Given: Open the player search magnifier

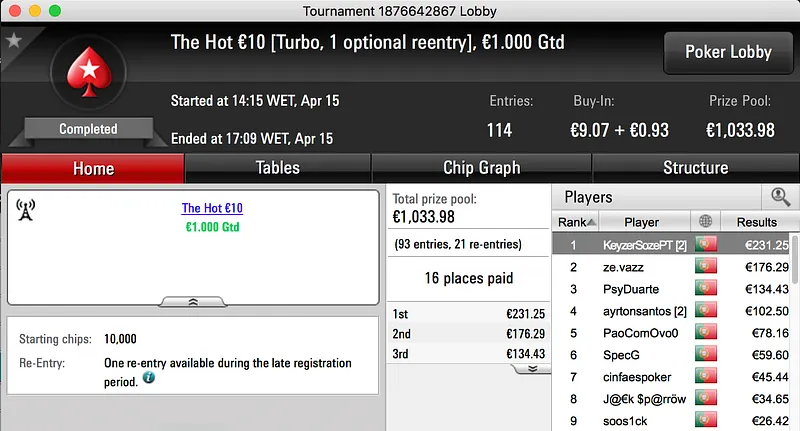Looking at the screenshot, I should point(779,197).
